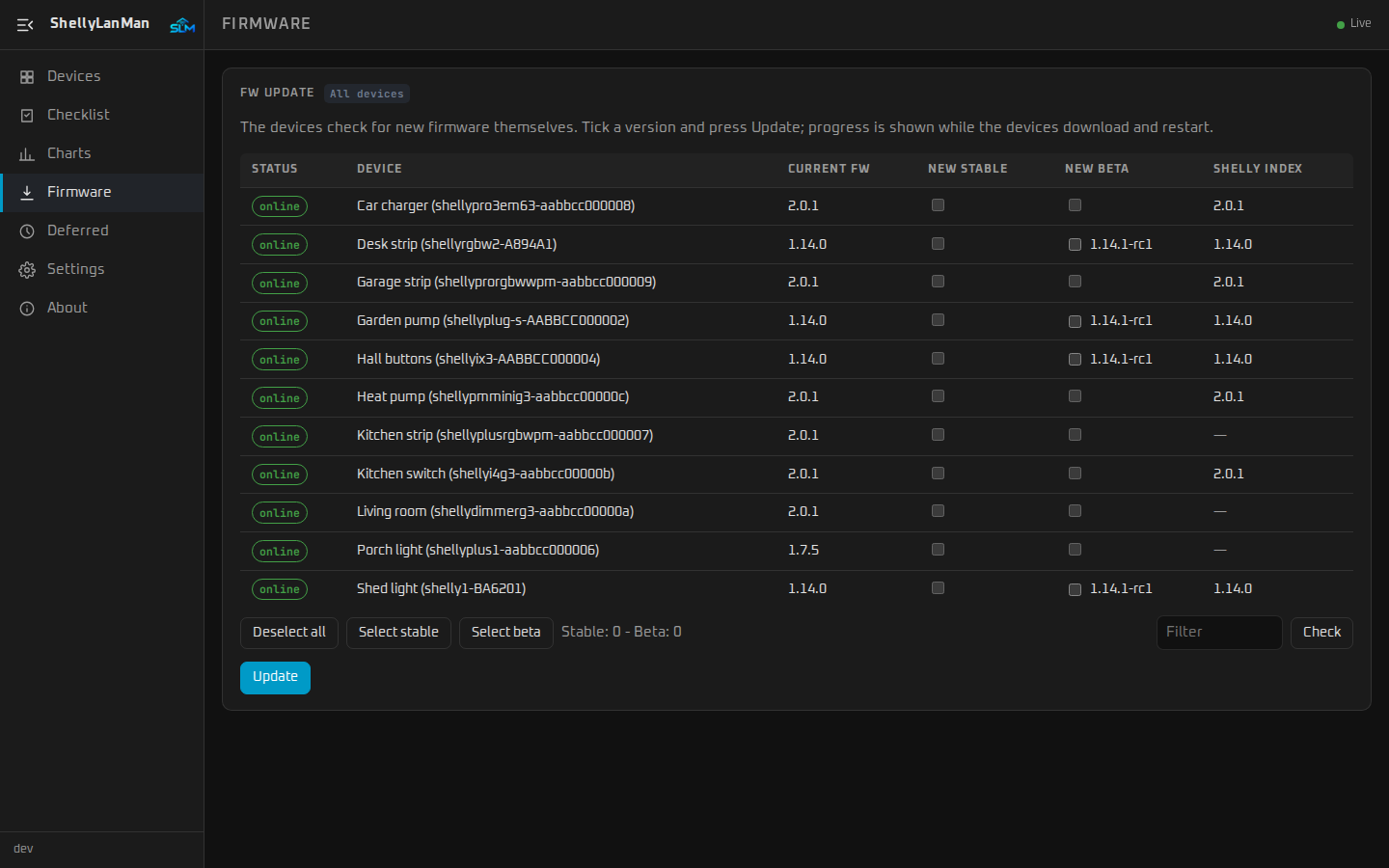Open the About page

101,308
